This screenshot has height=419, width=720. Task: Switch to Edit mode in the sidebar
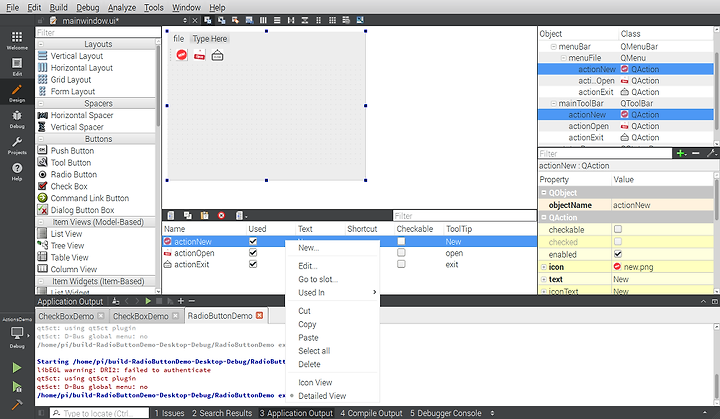click(17, 66)
